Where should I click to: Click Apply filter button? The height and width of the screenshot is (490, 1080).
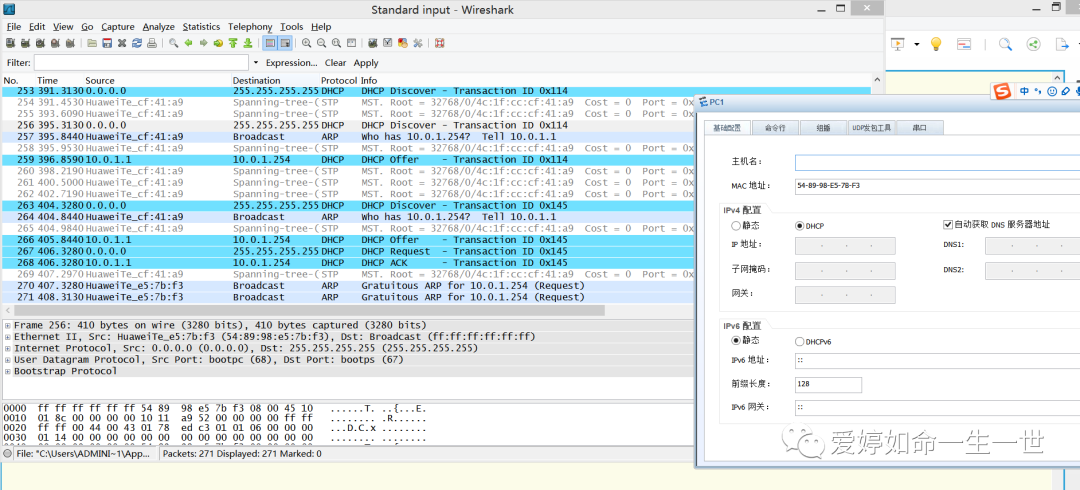pos(366,63)
